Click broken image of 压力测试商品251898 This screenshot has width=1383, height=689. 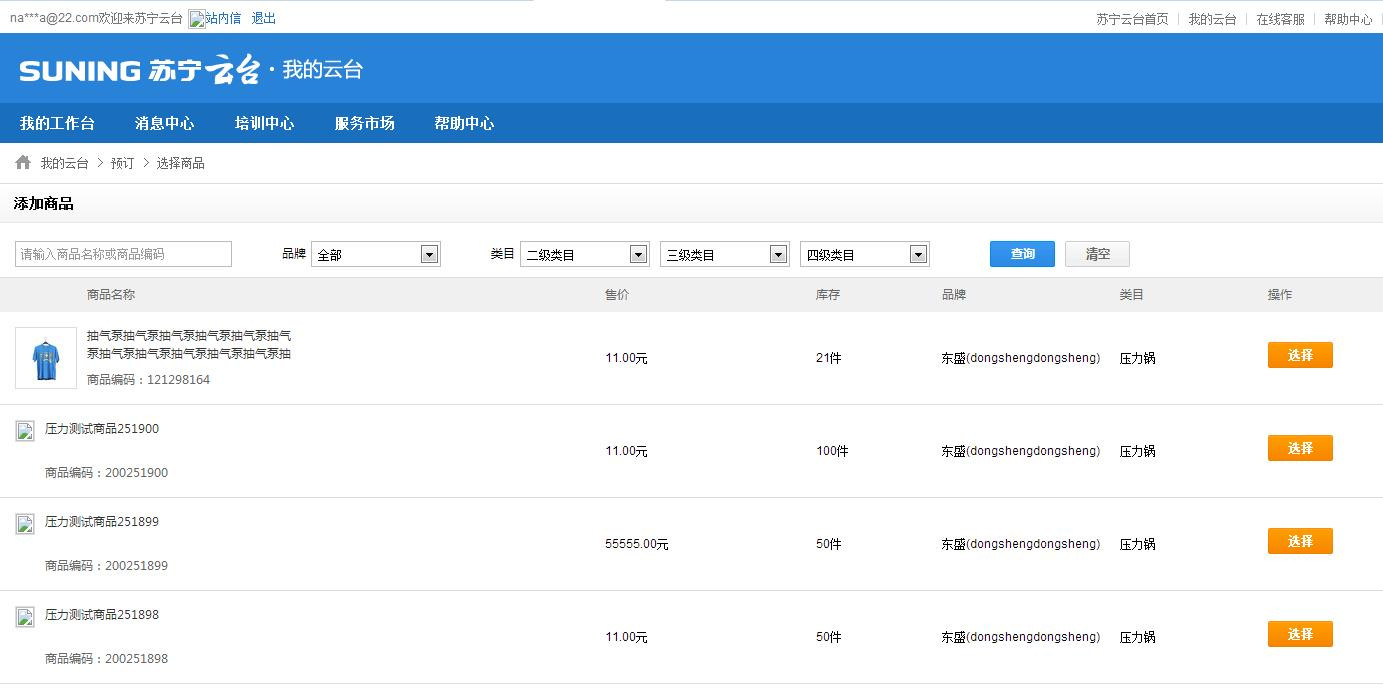(x=25, y=617)
